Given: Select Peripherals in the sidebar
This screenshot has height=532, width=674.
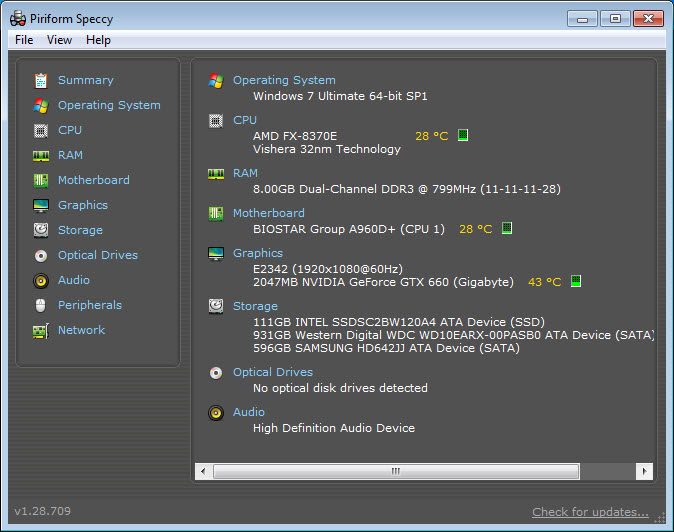Looking at the screenshot, I should tap(90, 305).
